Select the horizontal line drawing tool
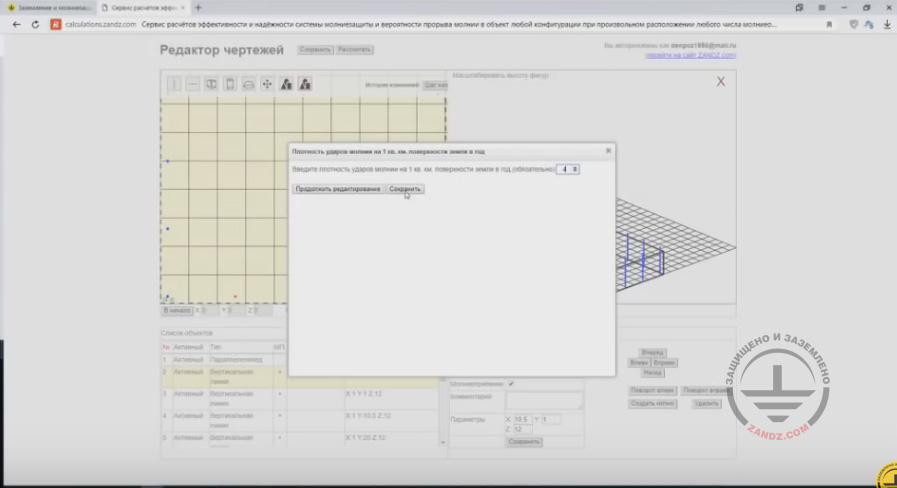Viewport: 897px width, 488px height. pyautogui.click(x=193, y=84)
